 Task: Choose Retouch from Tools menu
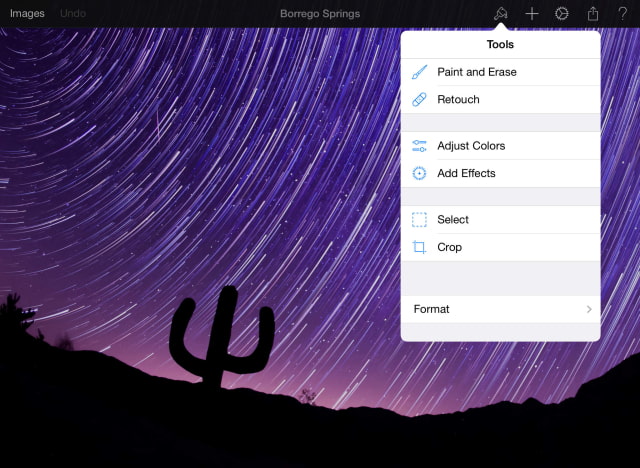tap(500, 100)
